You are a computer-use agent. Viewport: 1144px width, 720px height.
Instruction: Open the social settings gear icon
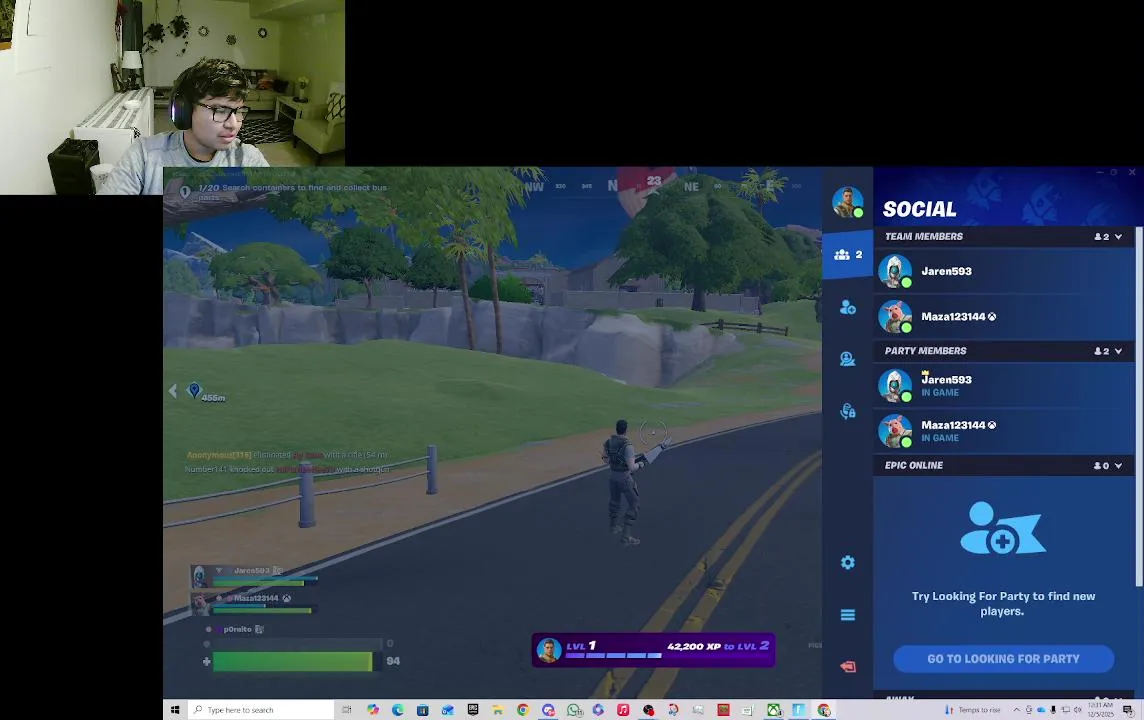[847, 562]
